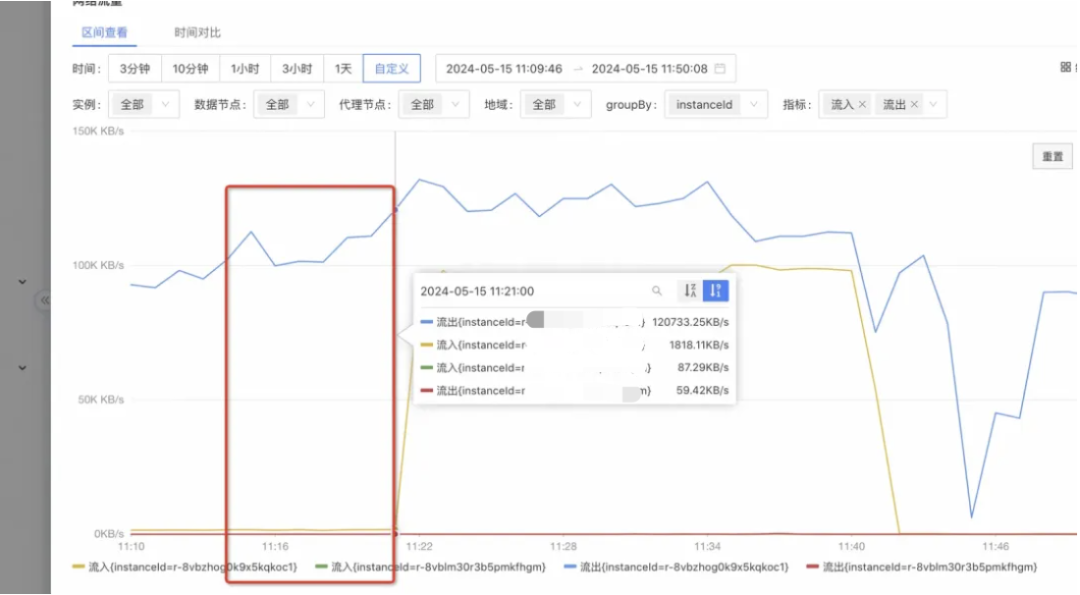
Task: Click the 100K KB/s y-axis label
Action: coord(98,265)
